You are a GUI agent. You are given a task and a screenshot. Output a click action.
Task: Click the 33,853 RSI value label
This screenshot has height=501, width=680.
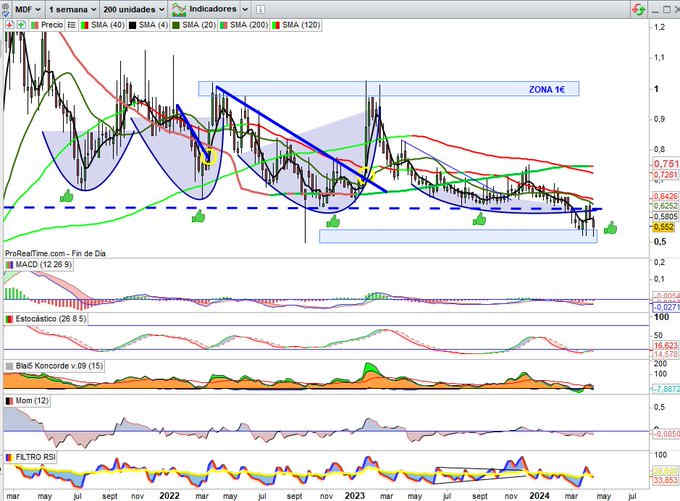pyautogui.click(x=666, y=480)
